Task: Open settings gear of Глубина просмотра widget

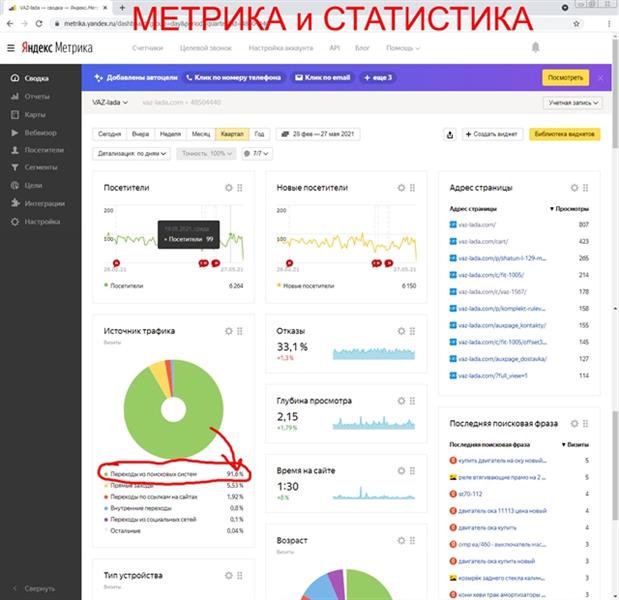Action: point(401,401)
